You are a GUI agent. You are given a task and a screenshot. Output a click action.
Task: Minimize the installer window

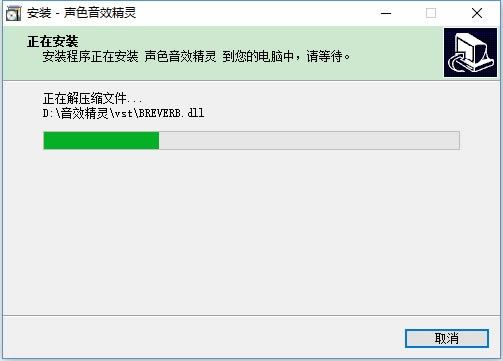[x=386, y=13]
